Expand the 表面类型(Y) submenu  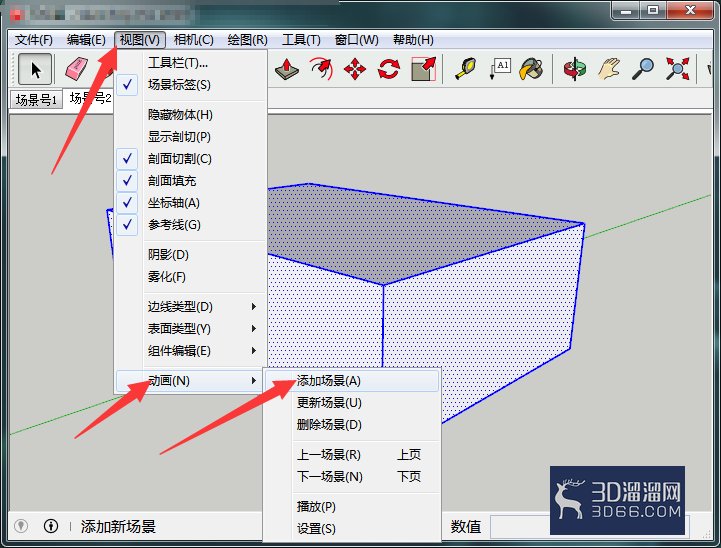pos(191,329)
